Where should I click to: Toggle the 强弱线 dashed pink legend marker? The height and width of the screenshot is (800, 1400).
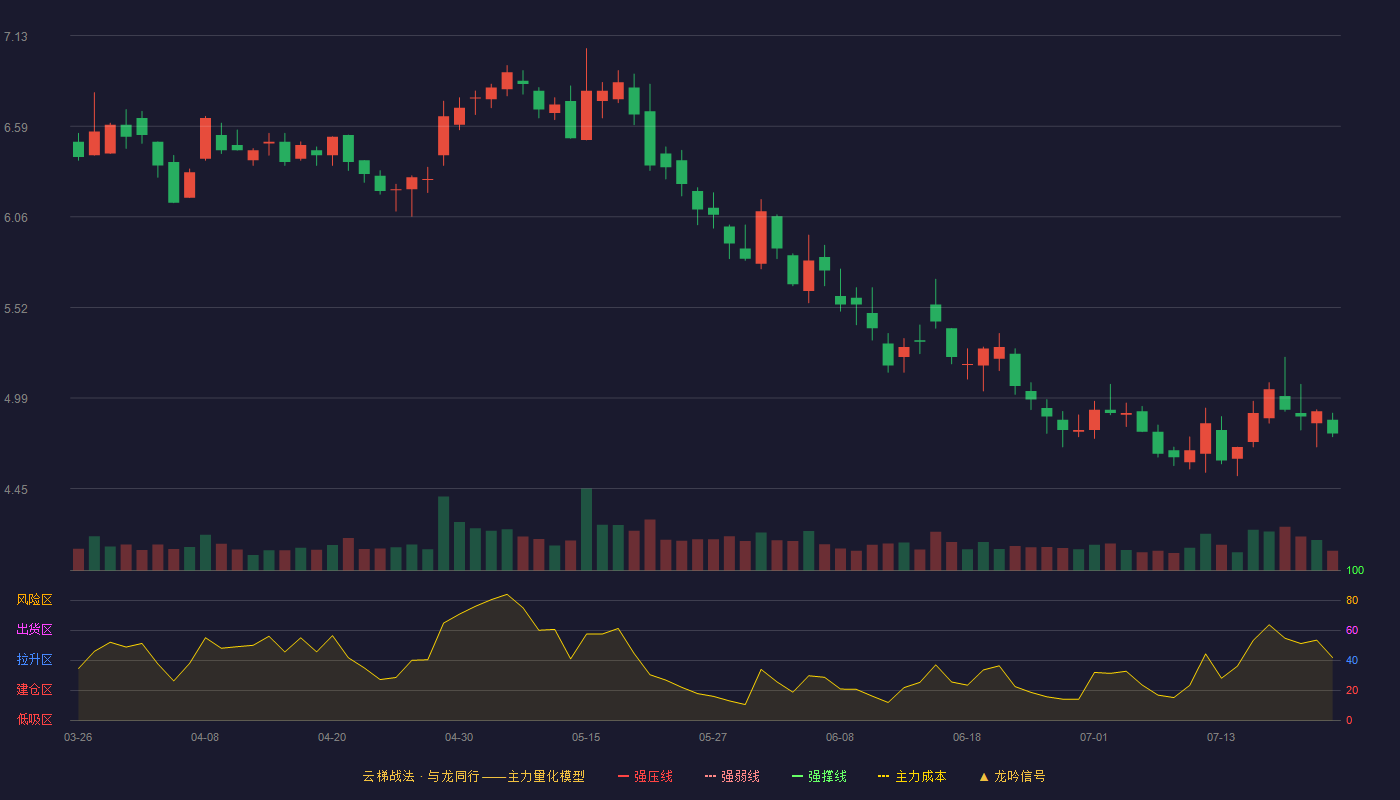click(710, 776)
